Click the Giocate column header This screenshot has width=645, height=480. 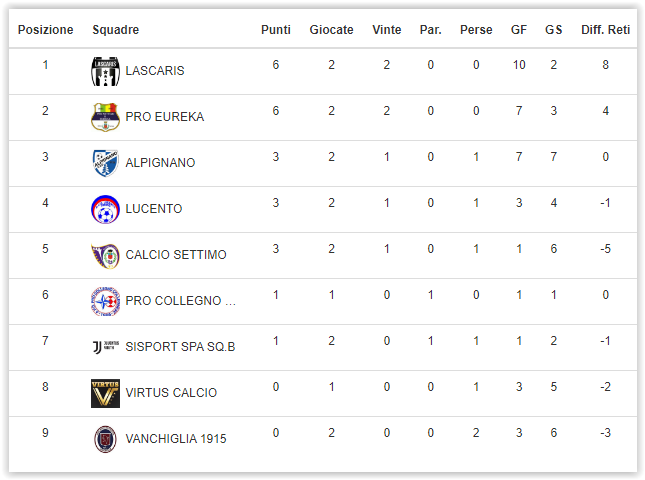click(x=331, y=30)
